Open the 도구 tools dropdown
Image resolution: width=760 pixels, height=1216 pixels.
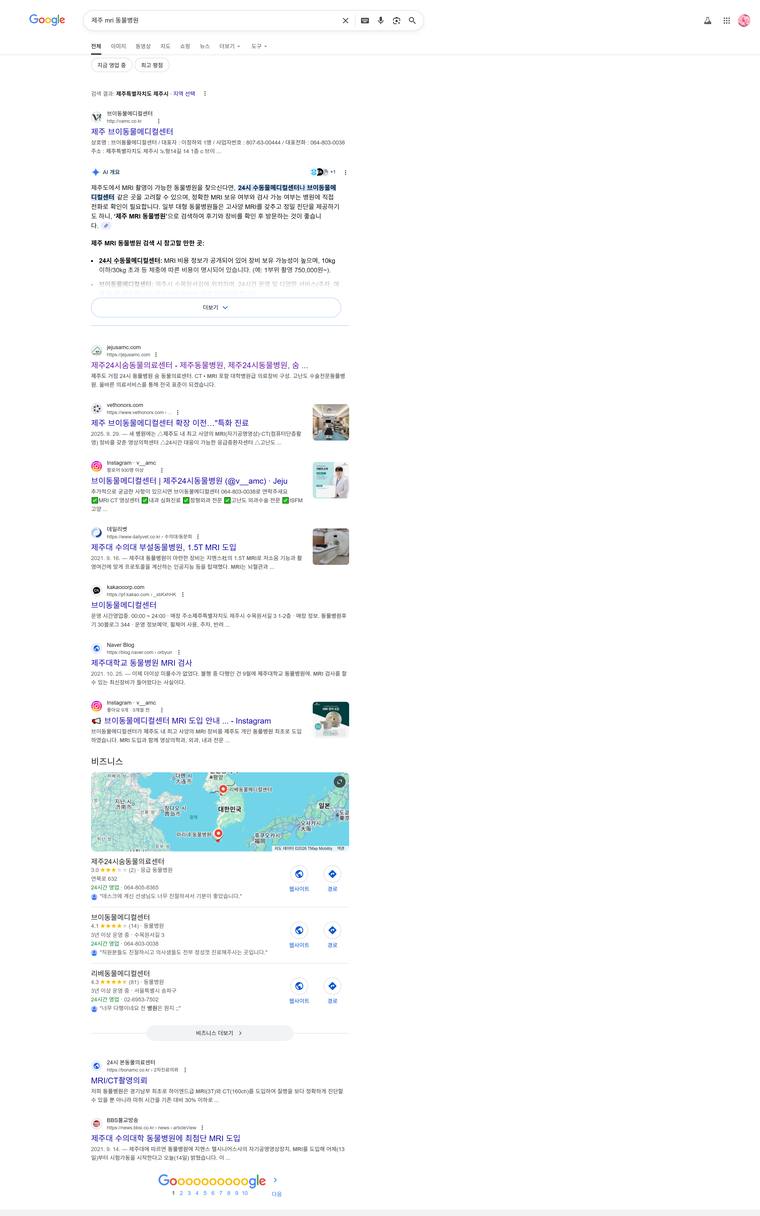coord(259,46)
